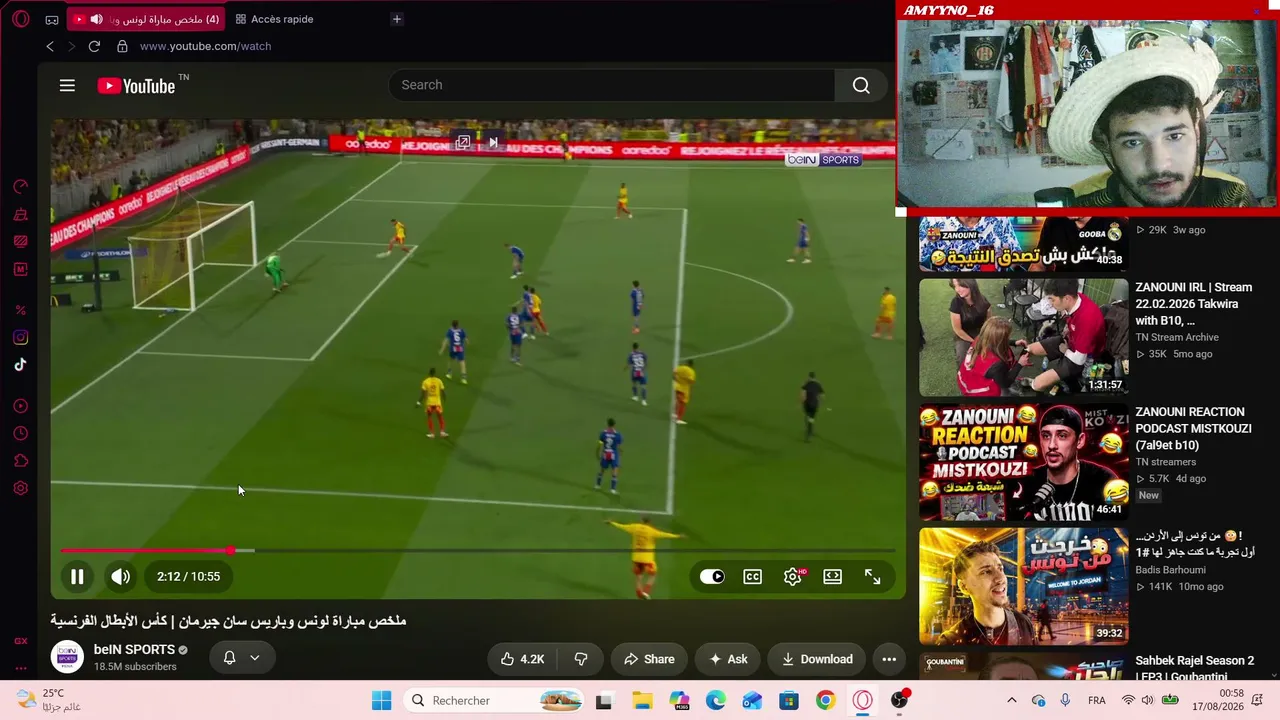1280x720 pixels.
Task: Select the YouTube video tab
Action: pos(146,19)
